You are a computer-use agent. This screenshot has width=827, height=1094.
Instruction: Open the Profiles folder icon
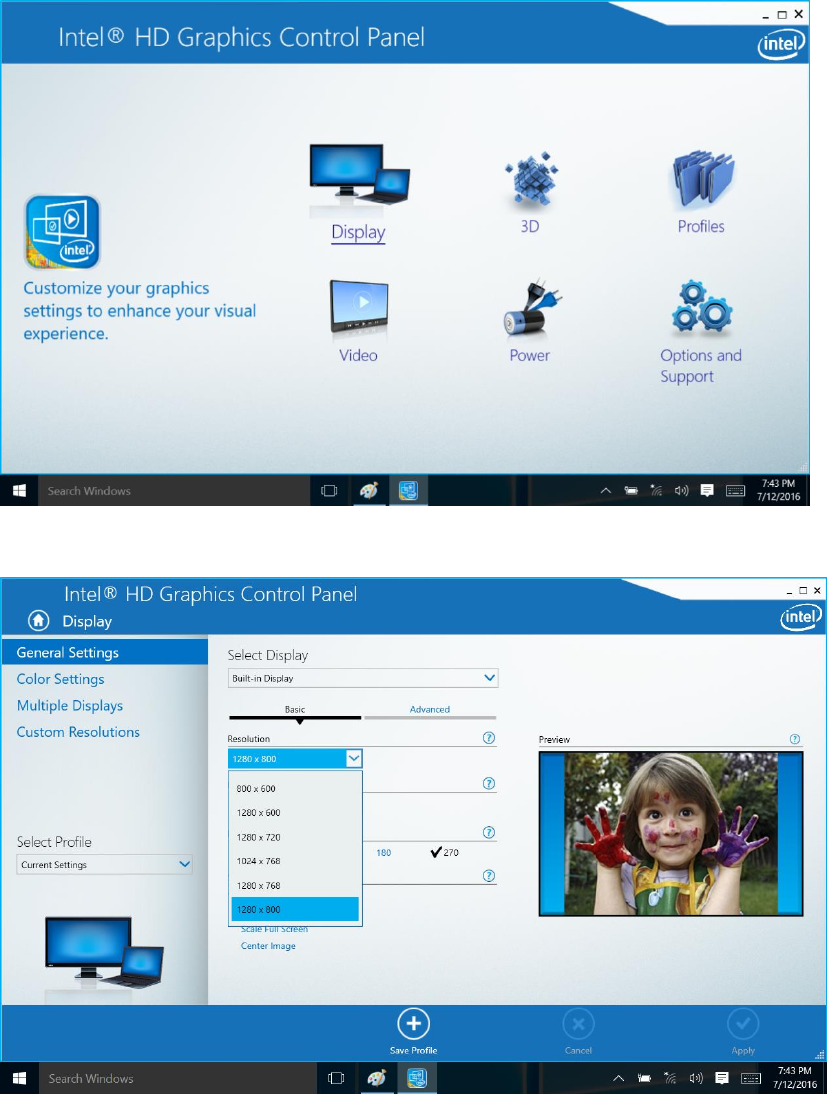703,179
